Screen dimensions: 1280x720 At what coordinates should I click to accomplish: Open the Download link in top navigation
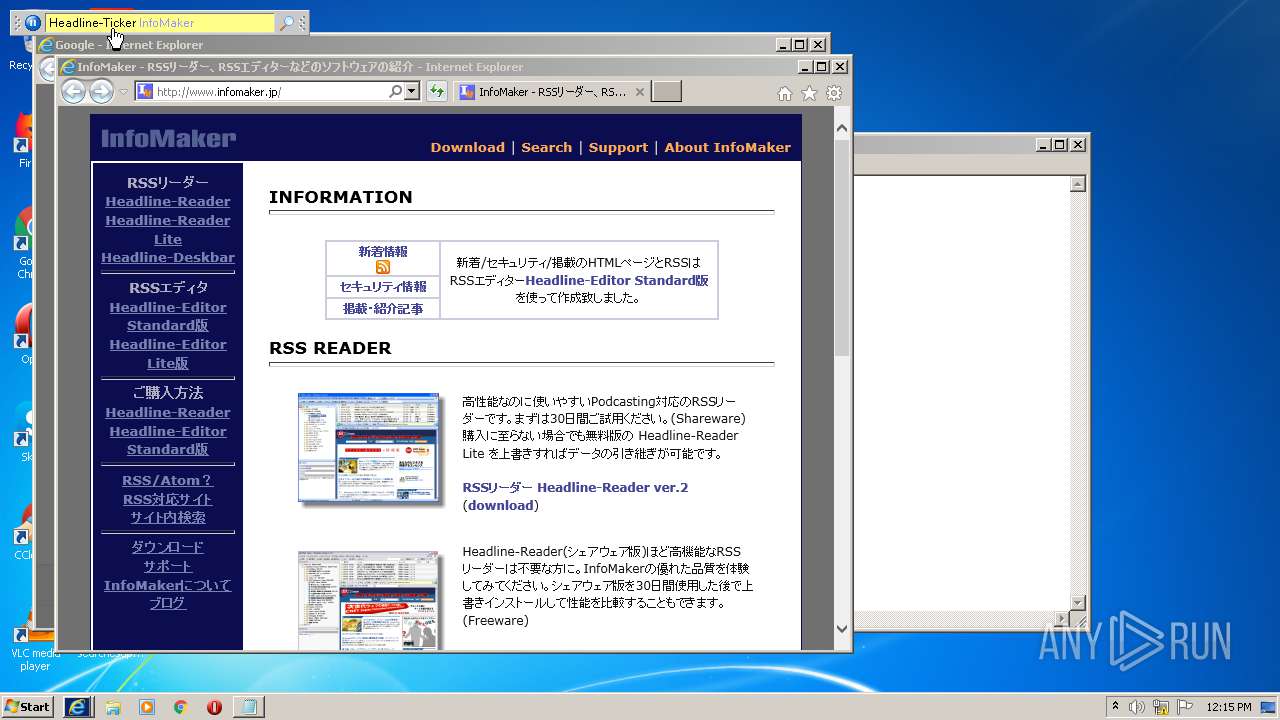point(467,147)
